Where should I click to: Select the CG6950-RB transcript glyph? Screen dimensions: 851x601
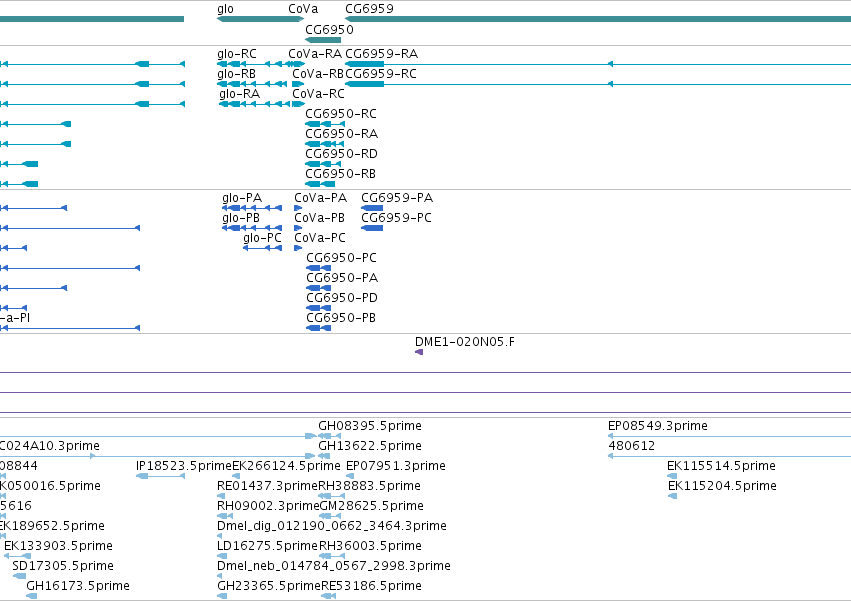(x=320, y=184)
